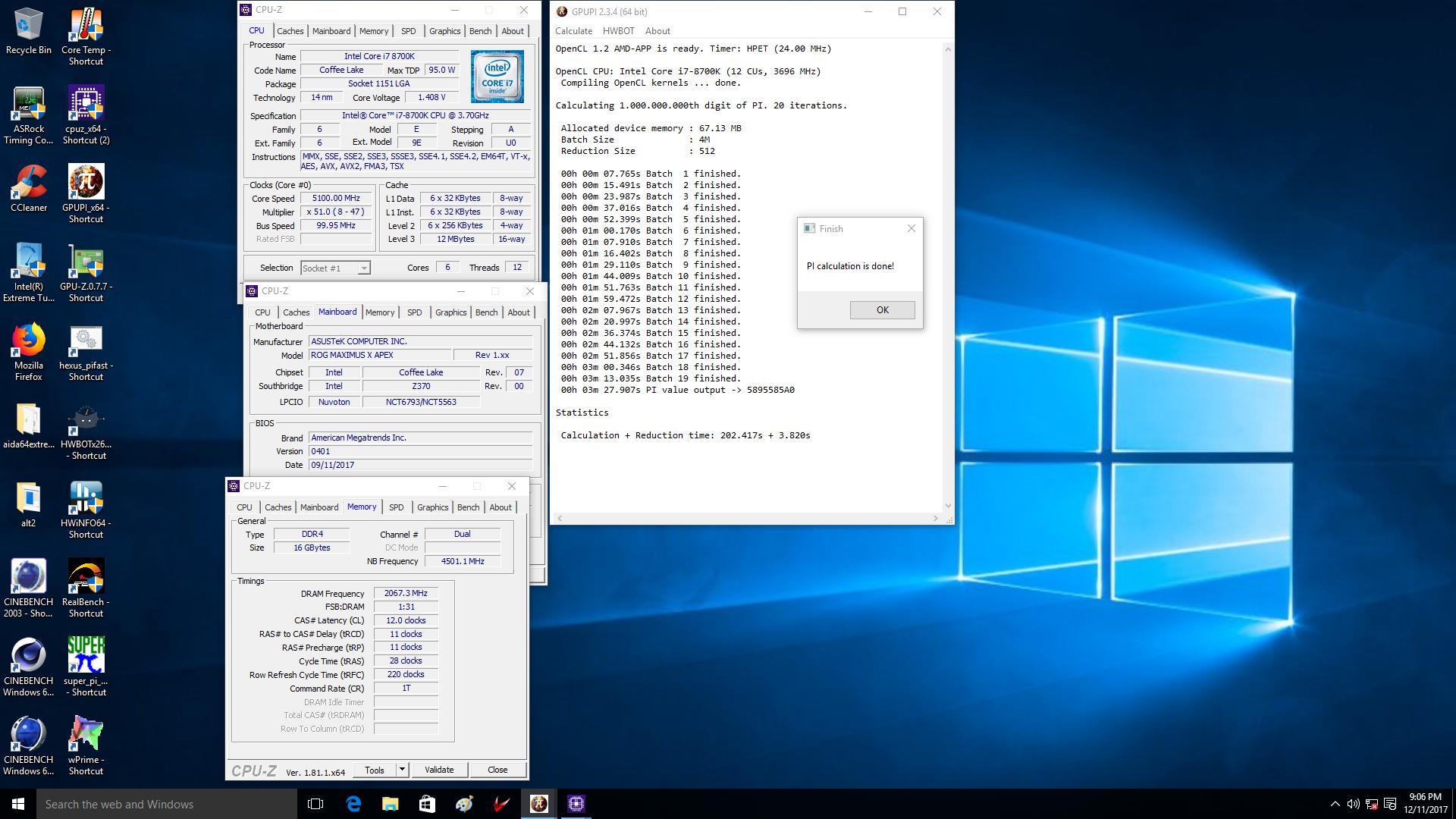Click the Intel Core i7 logo in CPU-Z

497,77
